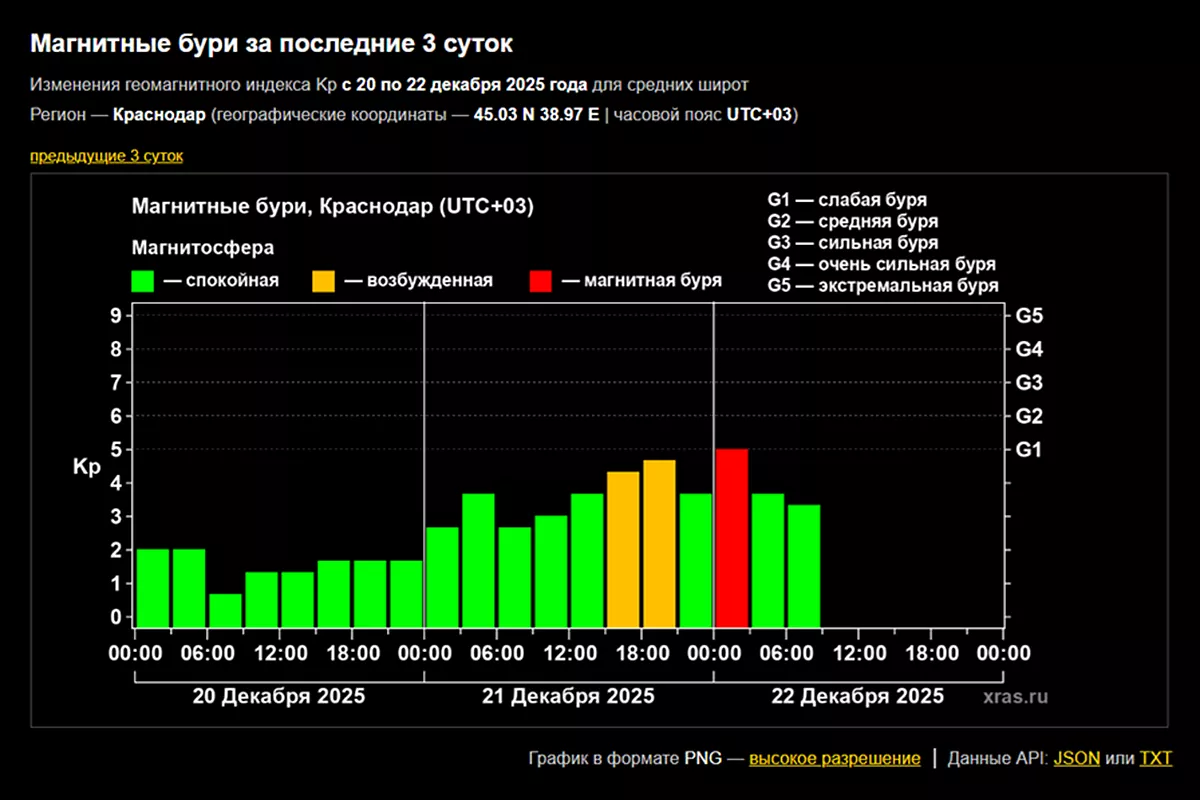Click the "Kp" vertical axis label

[86, 467]
